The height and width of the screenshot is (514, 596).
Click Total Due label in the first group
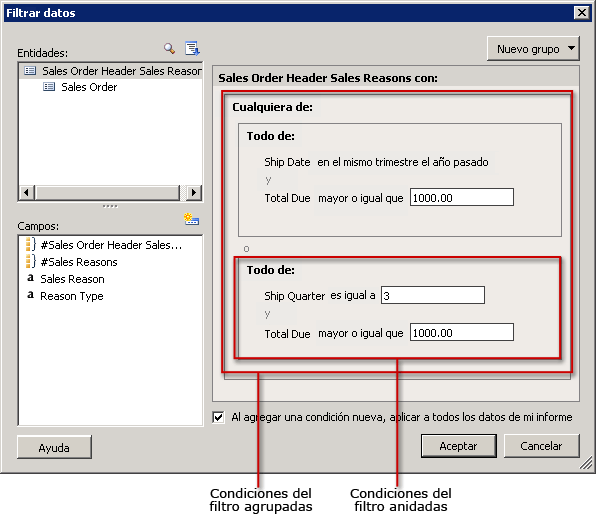[x=287, y=198]
